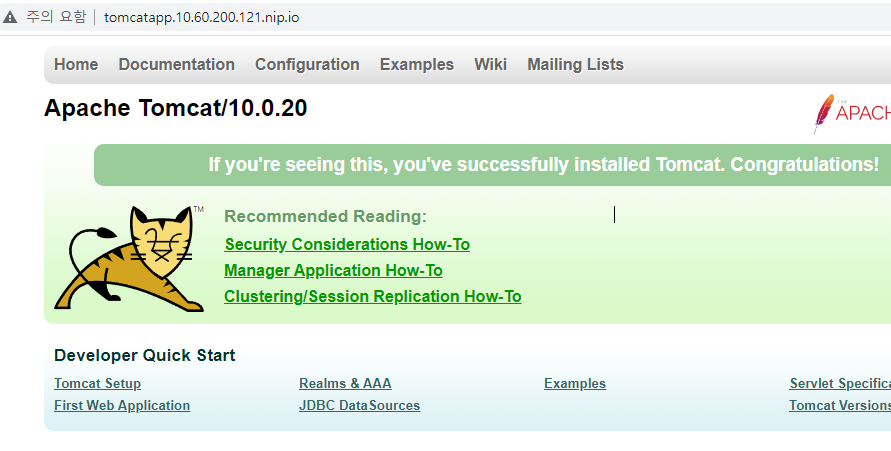Click the Apache Tomcat/10.0.20 heading
Screen dimensions: 891x451
pos(176,108)
